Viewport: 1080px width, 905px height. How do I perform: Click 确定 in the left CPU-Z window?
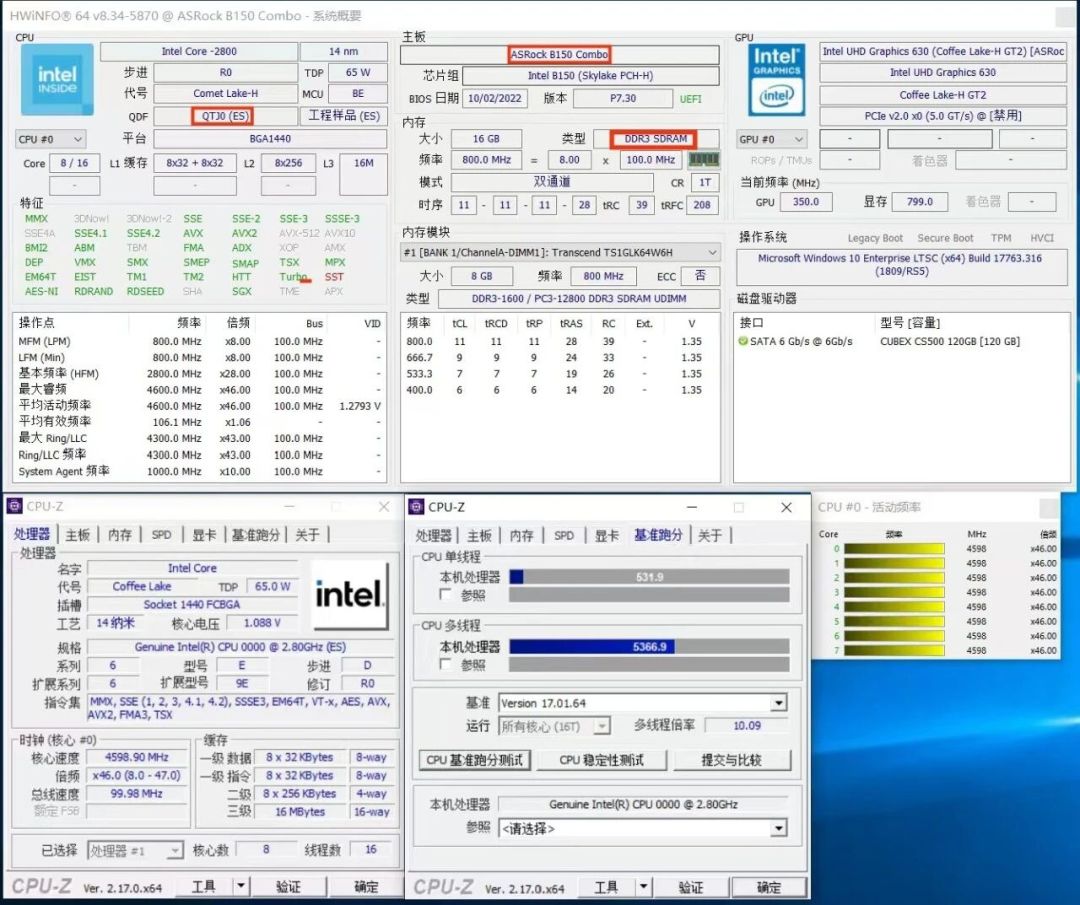click(365, 886)
